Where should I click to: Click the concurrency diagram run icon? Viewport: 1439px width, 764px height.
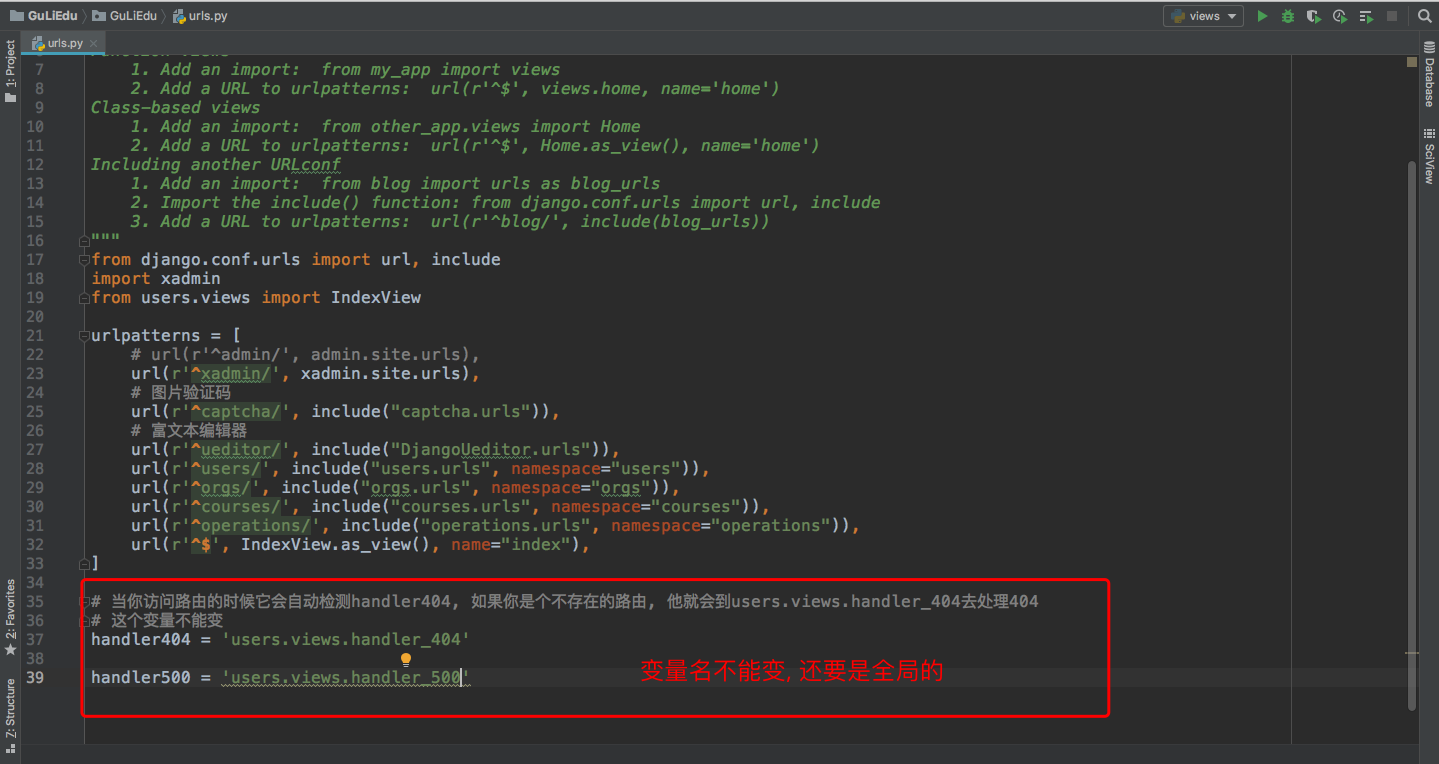click(1366, 16)
